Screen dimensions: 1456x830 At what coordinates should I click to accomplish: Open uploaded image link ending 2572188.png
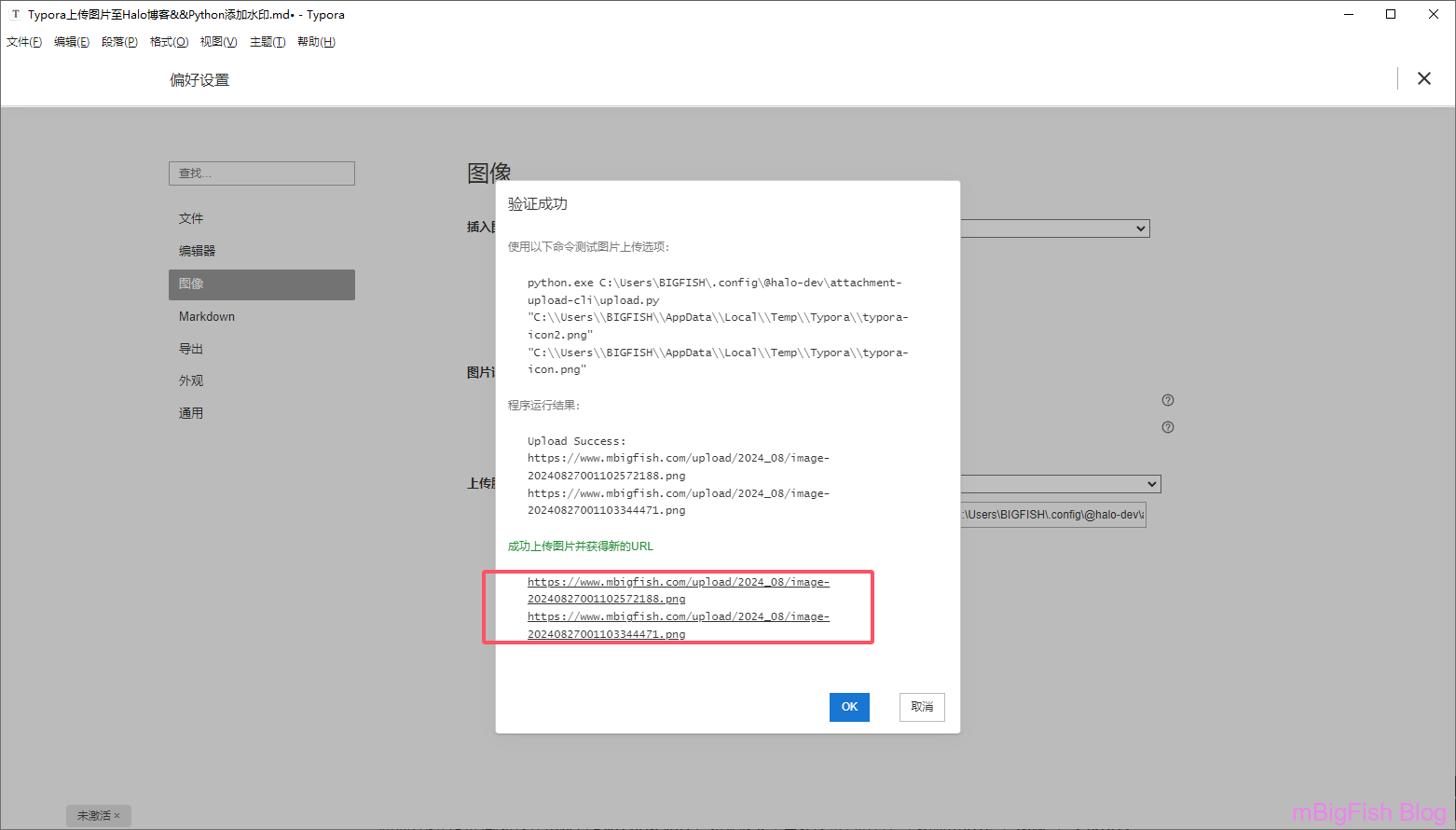pyautogui.click(x=679, y=590)
